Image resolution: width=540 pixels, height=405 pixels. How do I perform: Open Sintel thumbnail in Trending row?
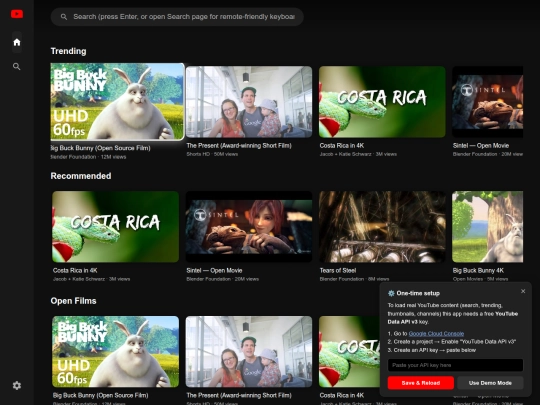point(488,102)
